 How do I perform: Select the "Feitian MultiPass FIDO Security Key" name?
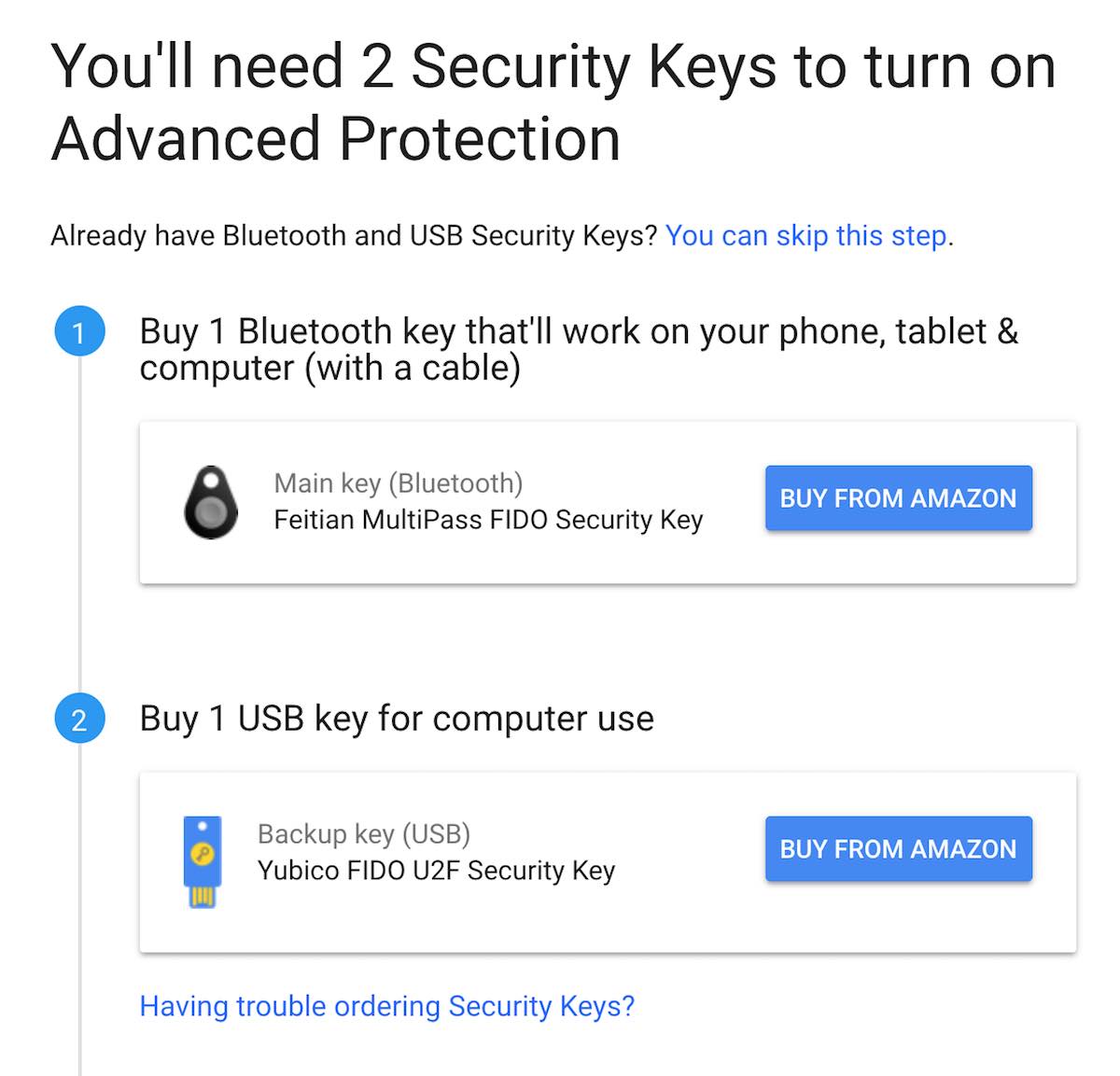(488, 520)
